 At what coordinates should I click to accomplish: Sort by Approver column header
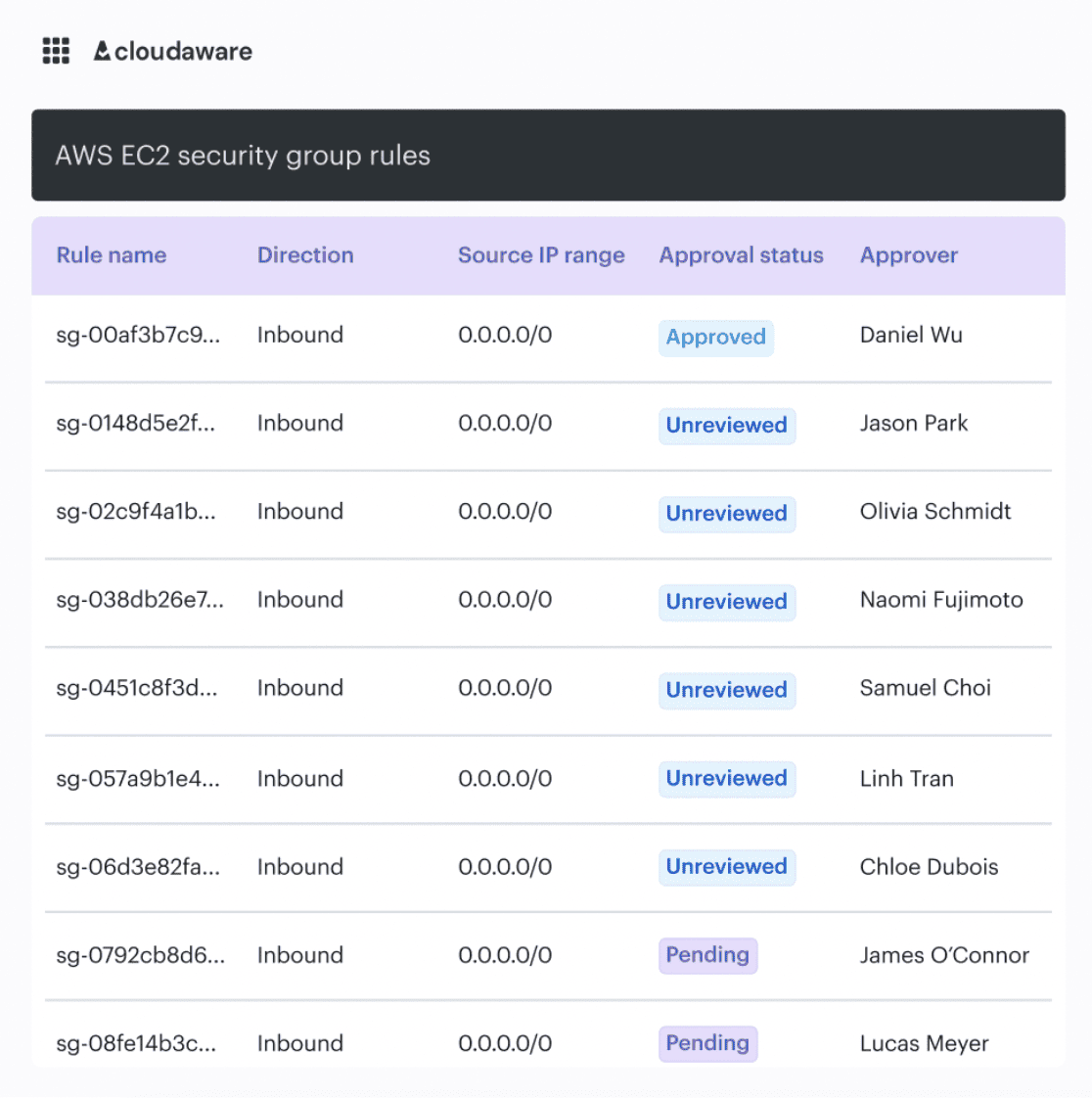point(908,255)
